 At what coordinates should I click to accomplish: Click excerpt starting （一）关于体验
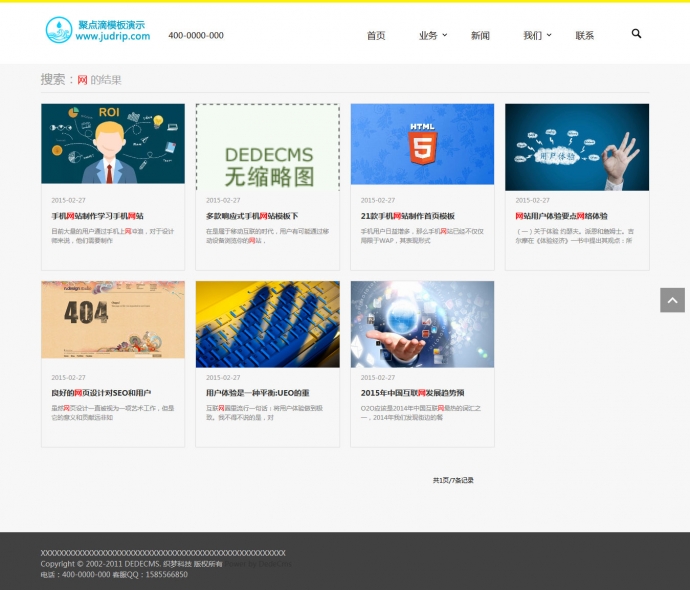tap(575, 236)
